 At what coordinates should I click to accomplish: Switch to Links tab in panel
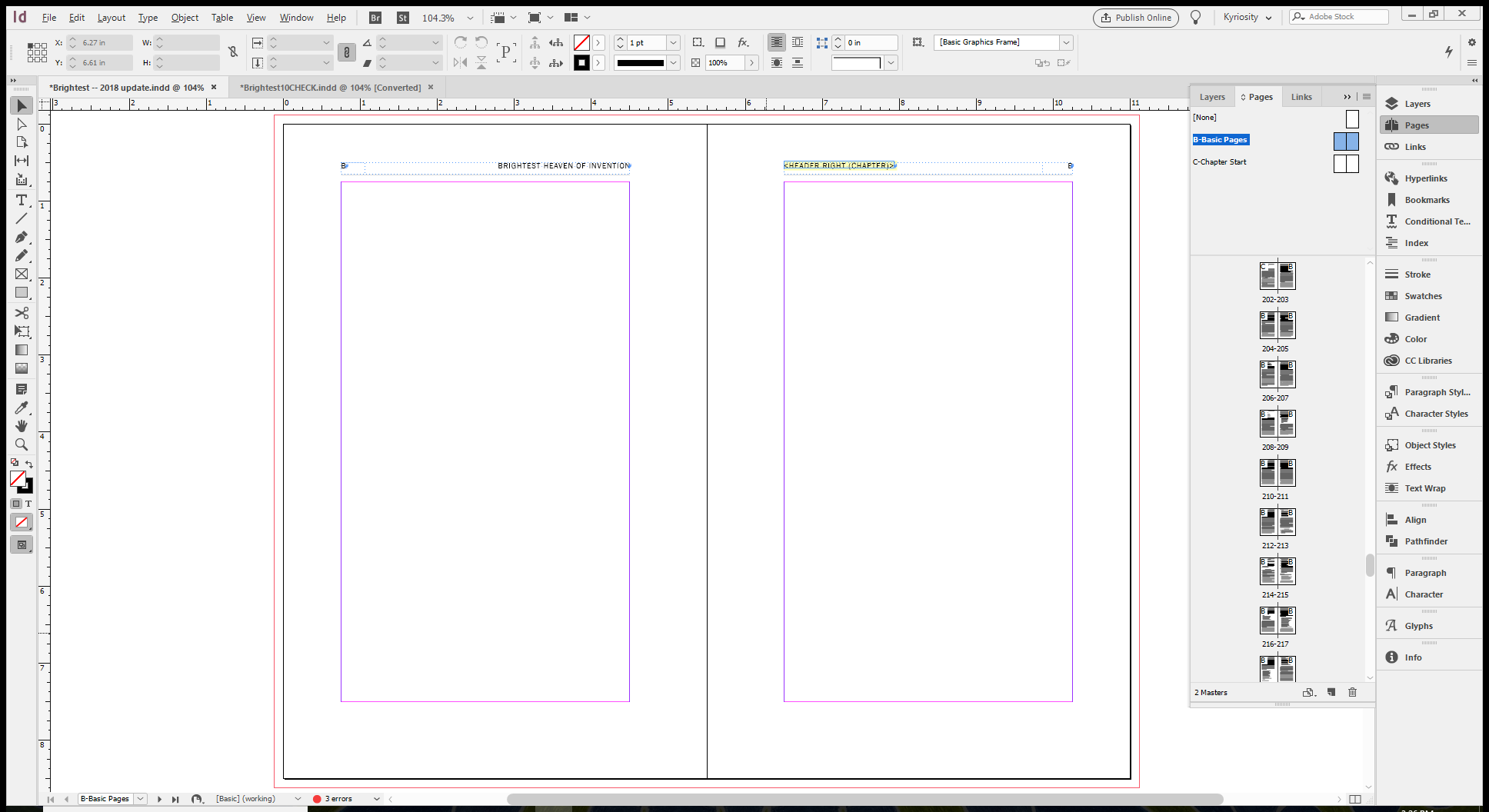[x=1301, y=97]
